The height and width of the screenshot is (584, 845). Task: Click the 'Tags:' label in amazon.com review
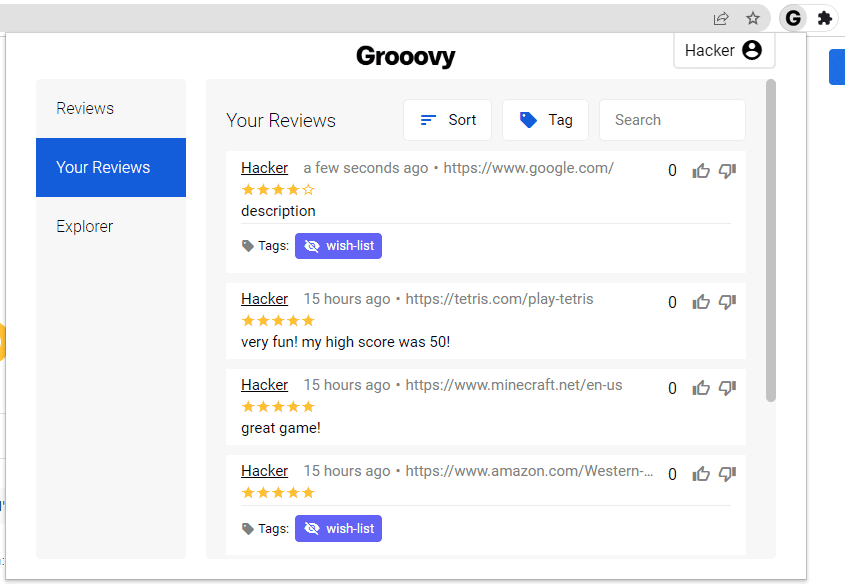(273, 529)
